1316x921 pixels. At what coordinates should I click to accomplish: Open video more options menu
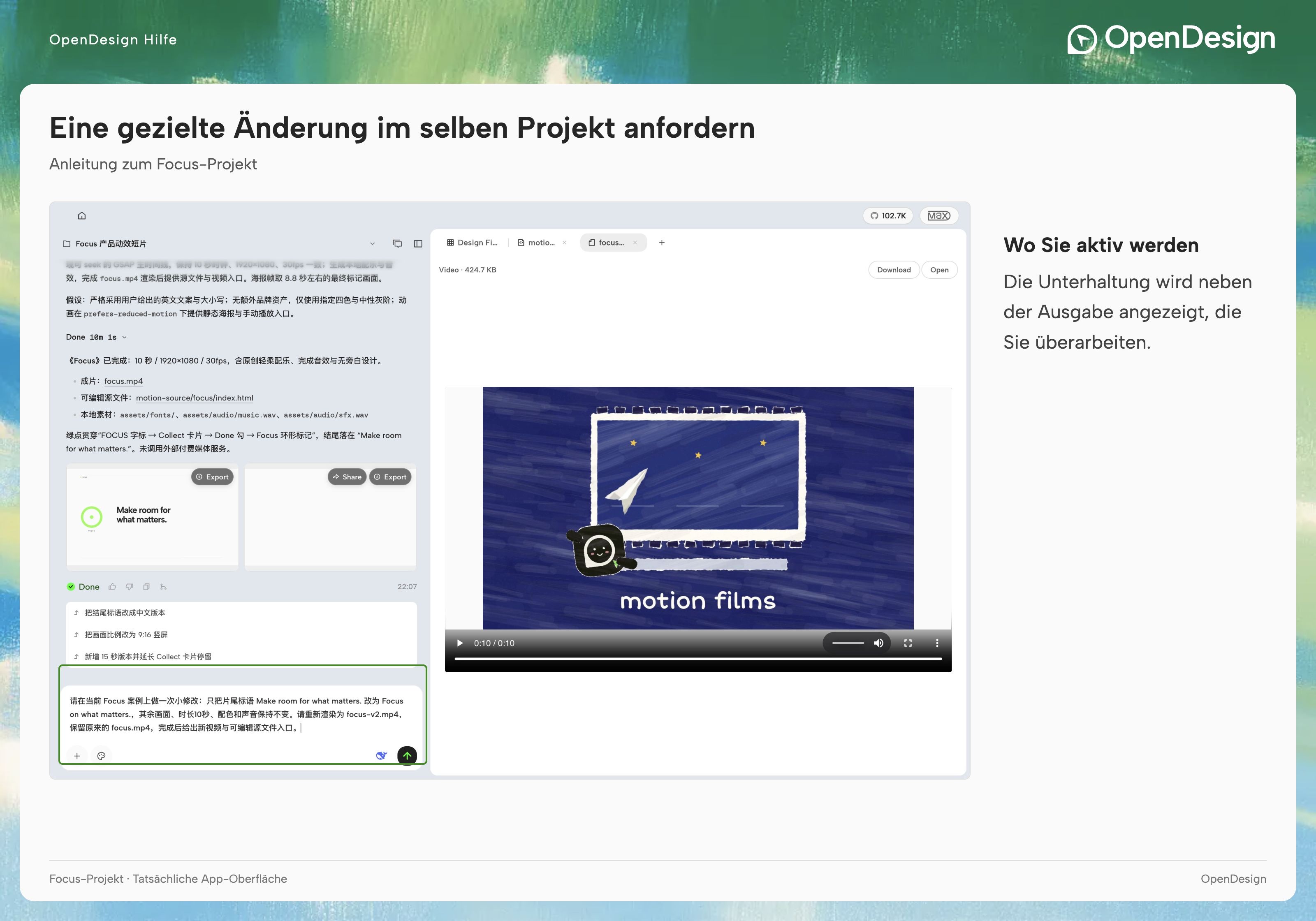tap(937, 643)
